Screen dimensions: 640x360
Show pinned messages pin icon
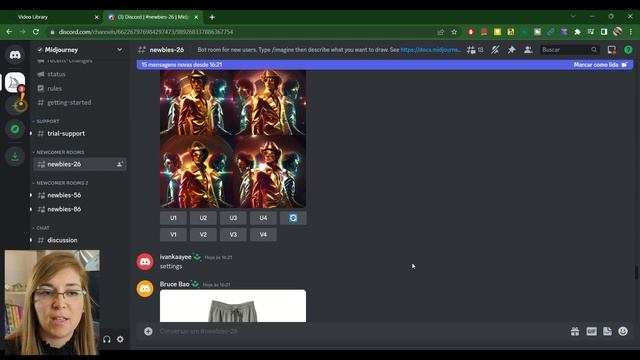[511, 50]
